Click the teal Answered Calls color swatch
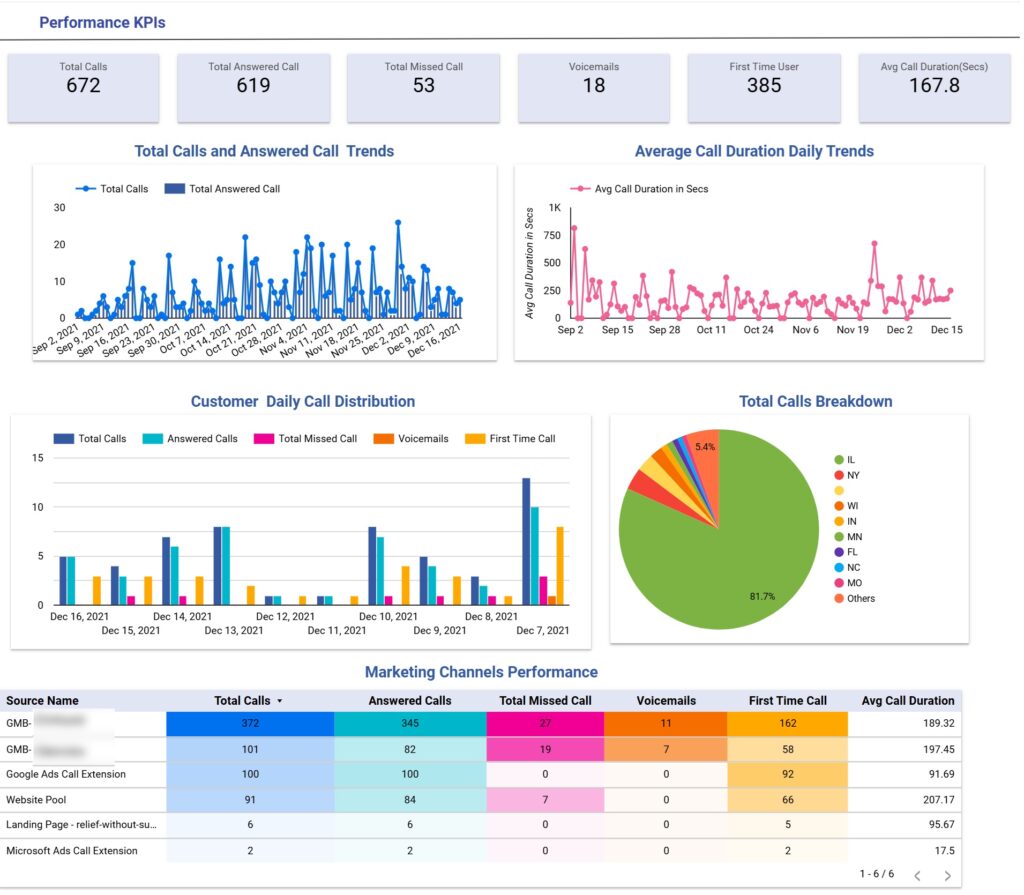The image size is (1024, 895). click(149, 438)
